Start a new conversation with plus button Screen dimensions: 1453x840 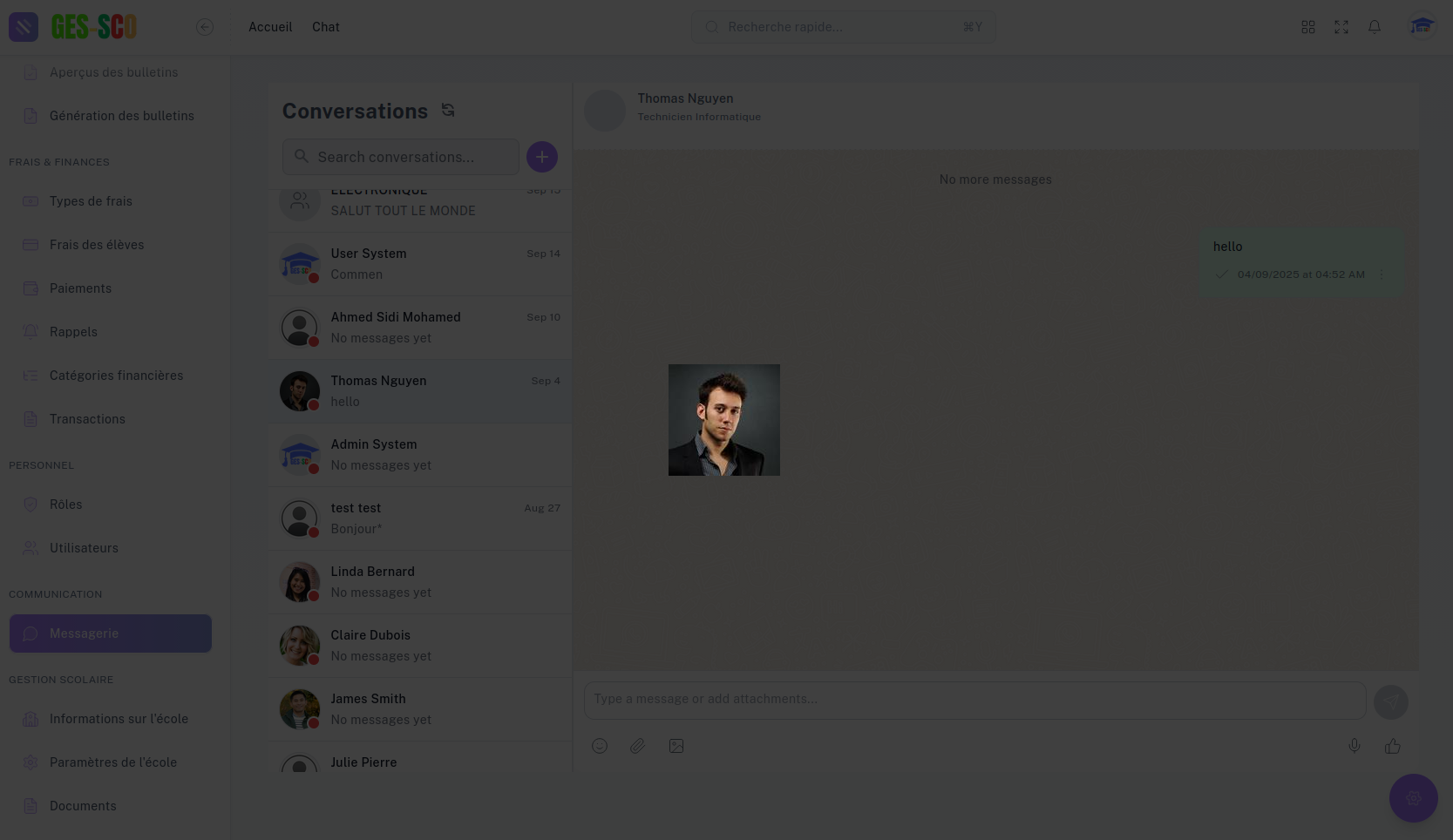click(541, 157)
